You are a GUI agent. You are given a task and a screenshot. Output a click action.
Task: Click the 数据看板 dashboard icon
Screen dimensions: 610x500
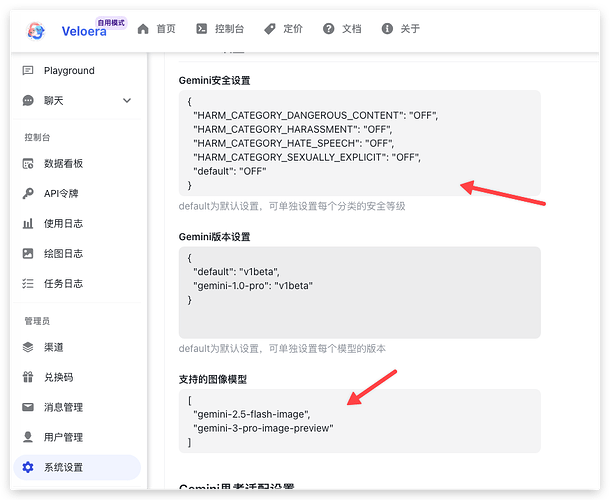28,164
